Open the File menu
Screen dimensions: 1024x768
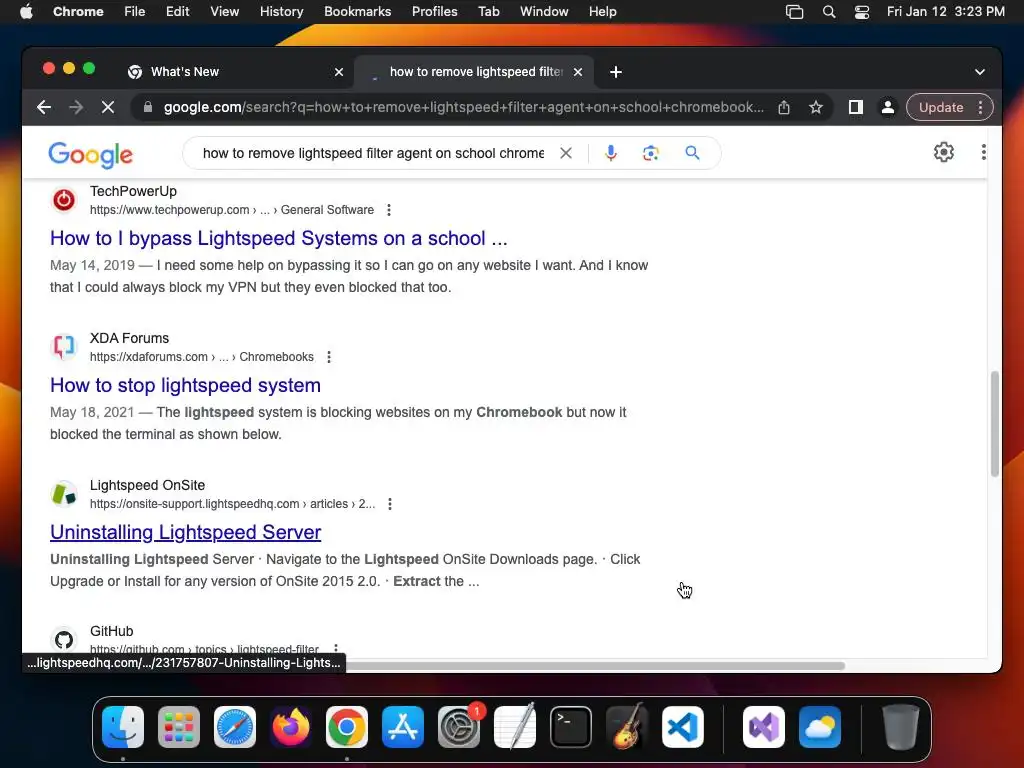(135, 12)
